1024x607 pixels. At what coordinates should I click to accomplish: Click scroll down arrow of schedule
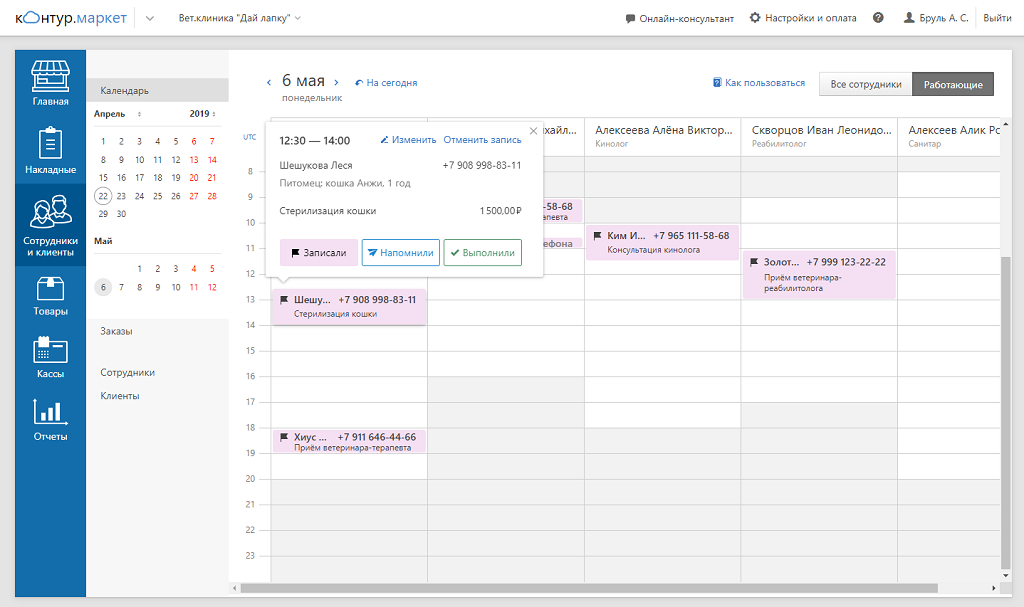click(x=1006, y=576)
